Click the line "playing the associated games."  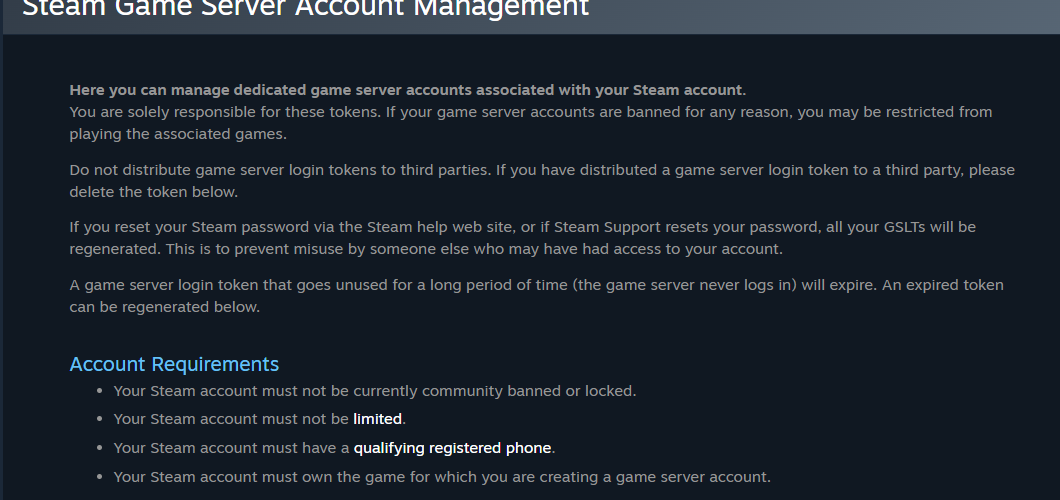click(178, 134)
